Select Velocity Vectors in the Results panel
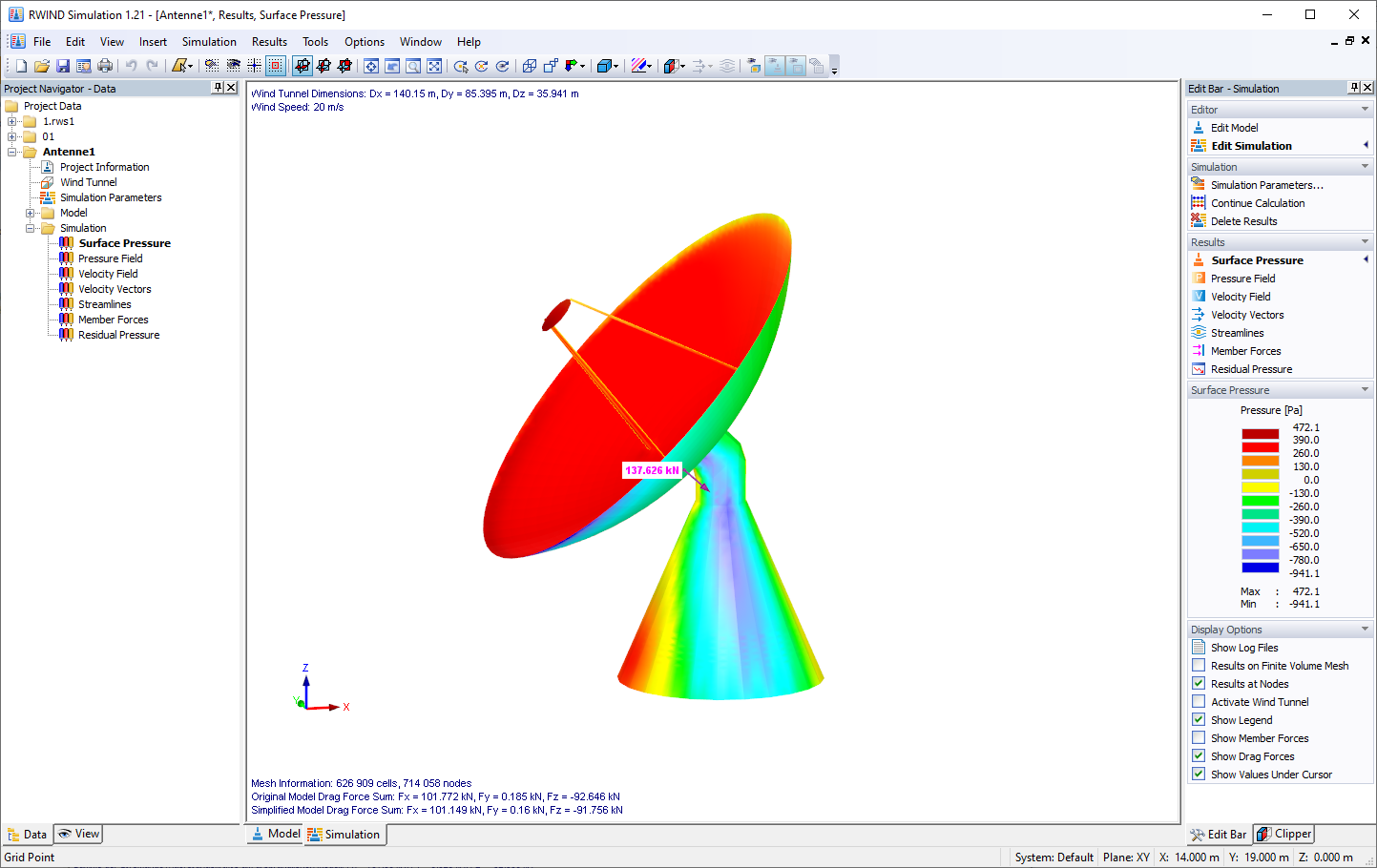1377x868 pixels. [x=1246, y=314]
